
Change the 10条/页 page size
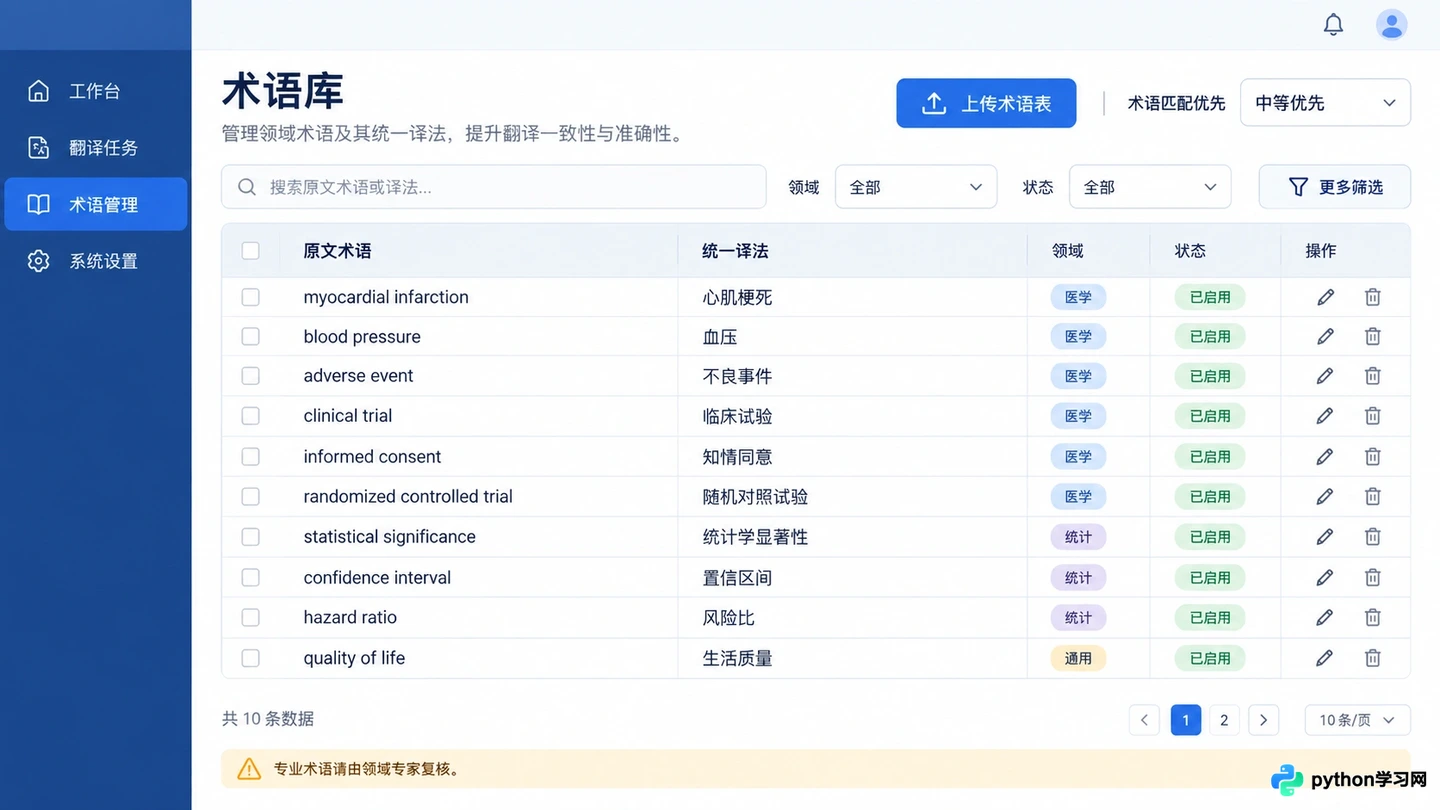click(1357, 720)
